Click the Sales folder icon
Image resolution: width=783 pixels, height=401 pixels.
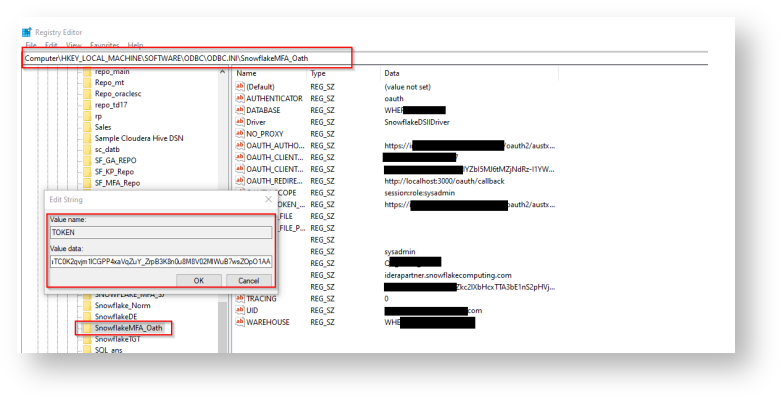point(87,127)
